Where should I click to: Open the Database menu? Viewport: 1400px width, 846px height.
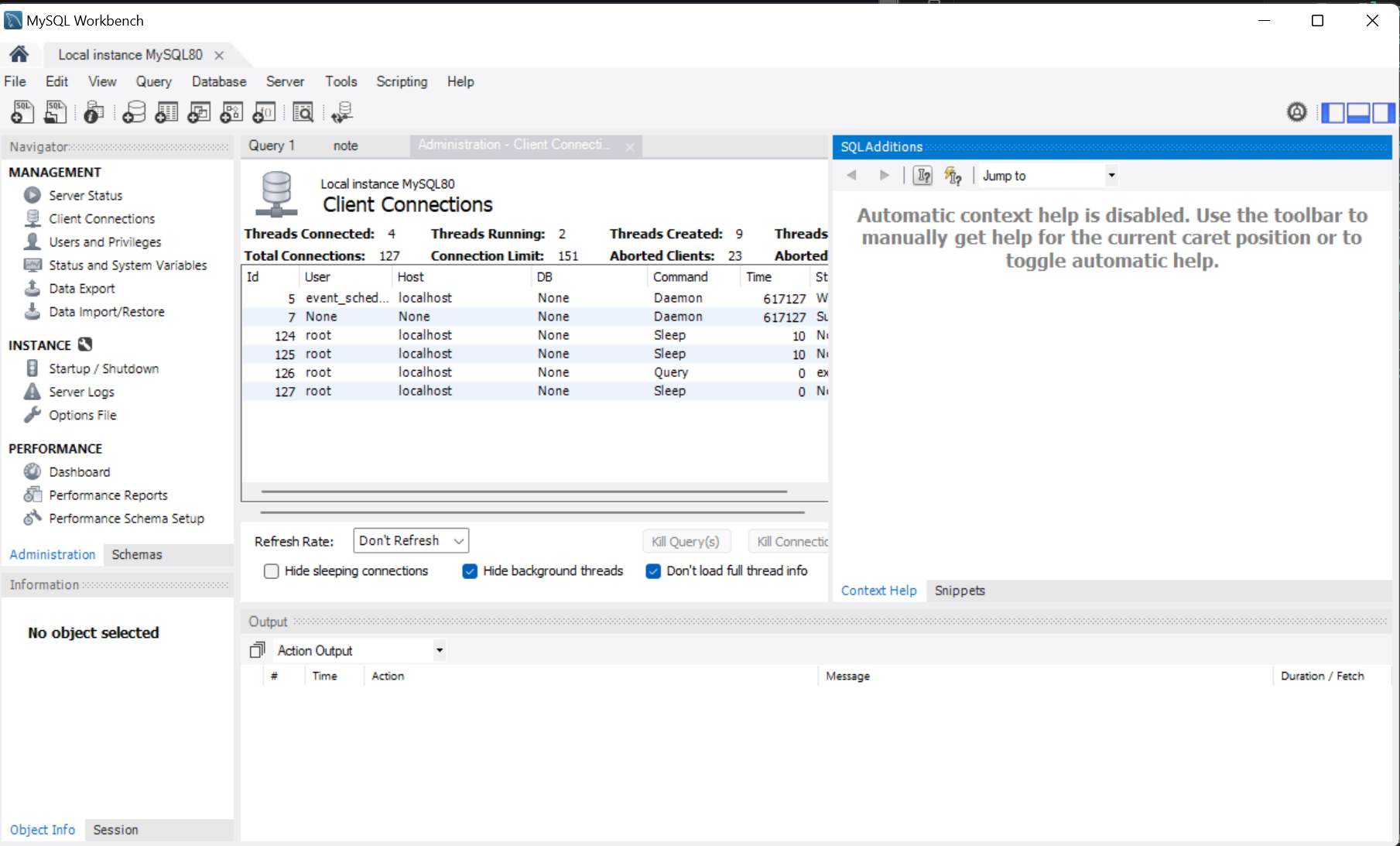click(x=219, y=81)
